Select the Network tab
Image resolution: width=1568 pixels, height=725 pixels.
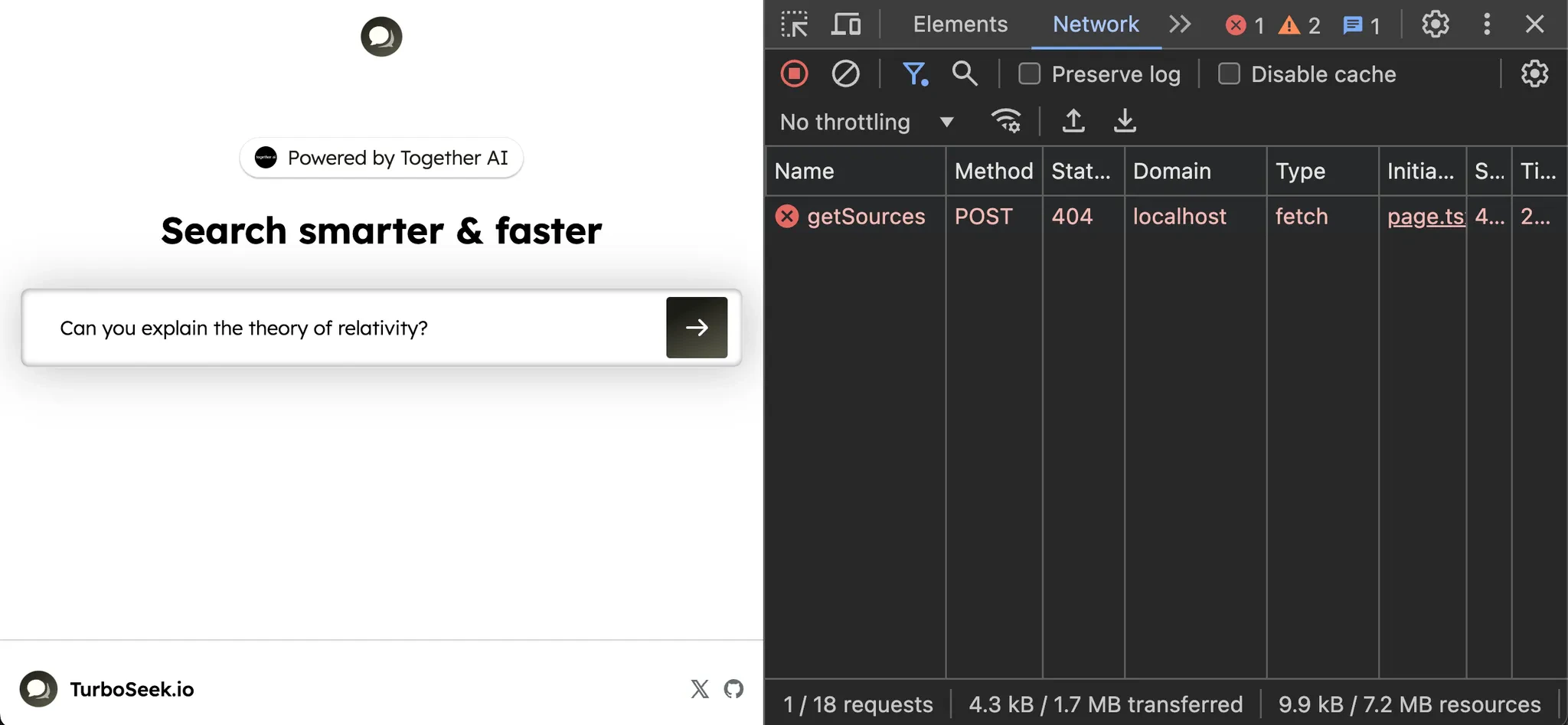1096,24
